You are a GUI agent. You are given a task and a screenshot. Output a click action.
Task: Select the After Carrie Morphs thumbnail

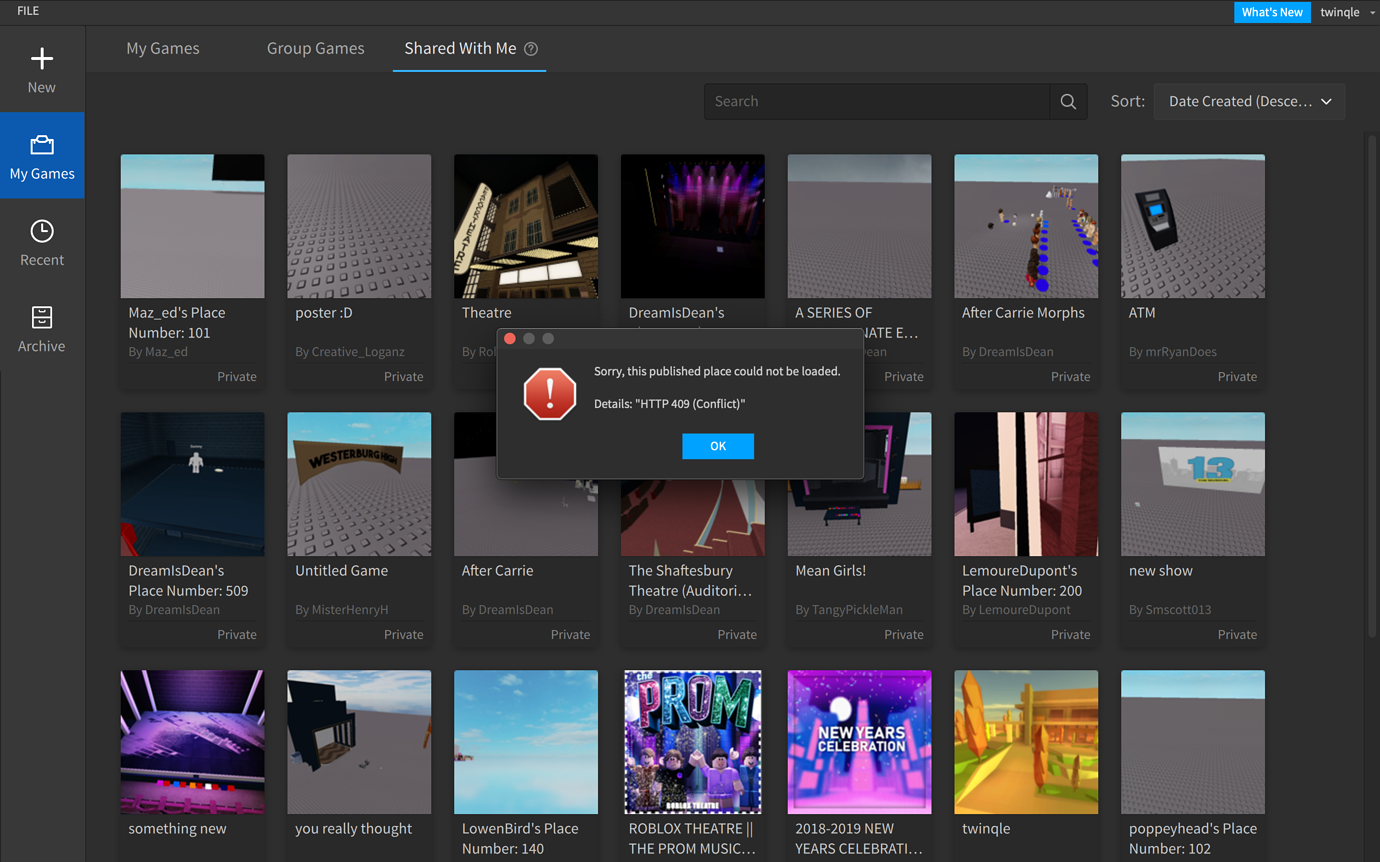1025,226
